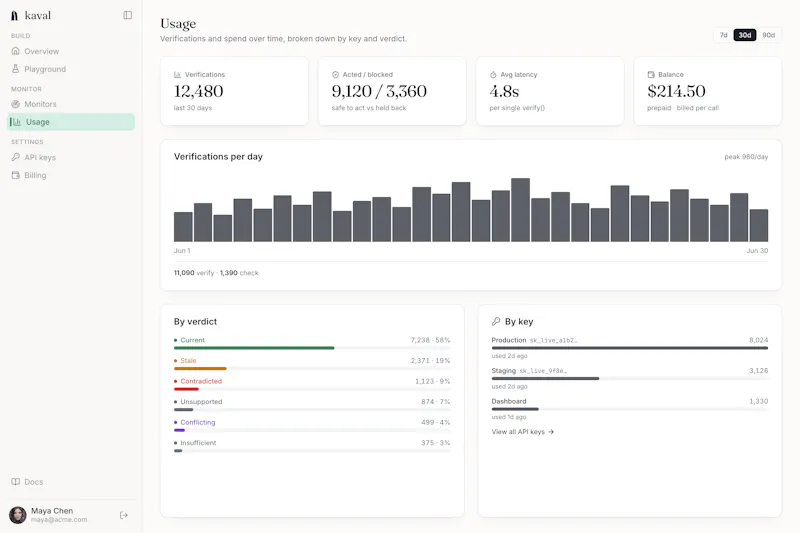The height and width of the screenshot is (533, 800).
Task: Select the 30d time range
Action: 745,35
